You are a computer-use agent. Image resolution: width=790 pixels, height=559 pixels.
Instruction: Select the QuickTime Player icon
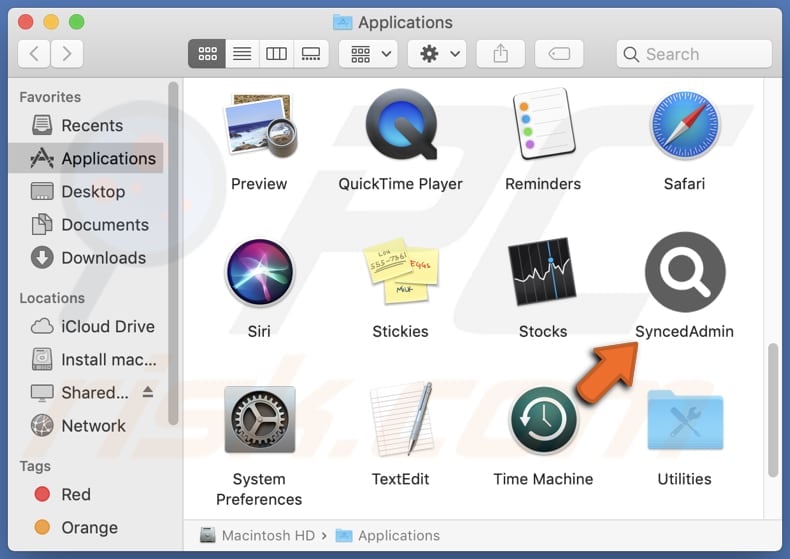pos(401,124)
